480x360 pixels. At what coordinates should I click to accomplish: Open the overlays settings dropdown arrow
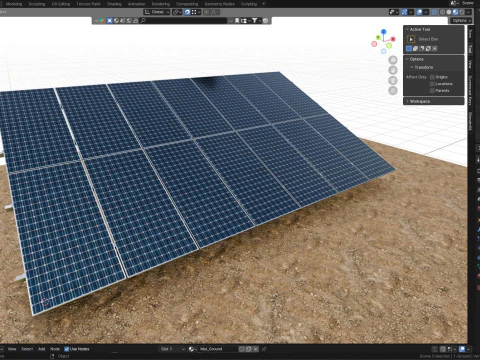pos(426,12)
